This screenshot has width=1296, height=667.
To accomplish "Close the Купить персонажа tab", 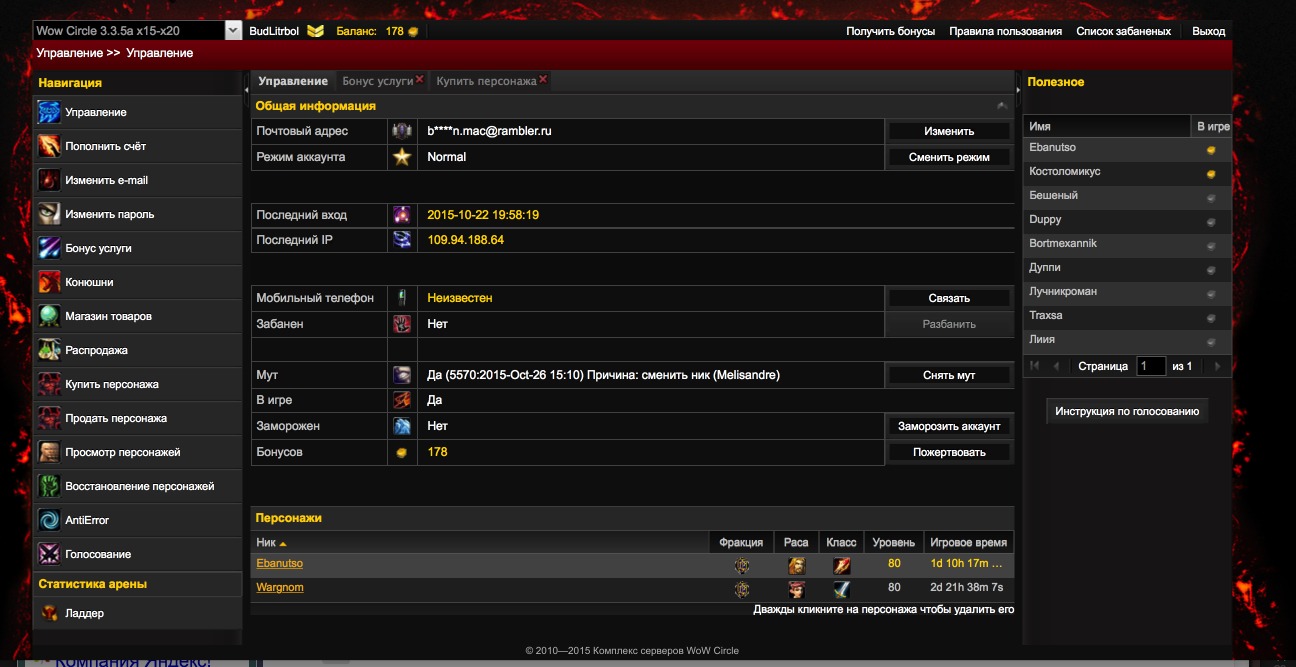I will click(x=543, y=79).
